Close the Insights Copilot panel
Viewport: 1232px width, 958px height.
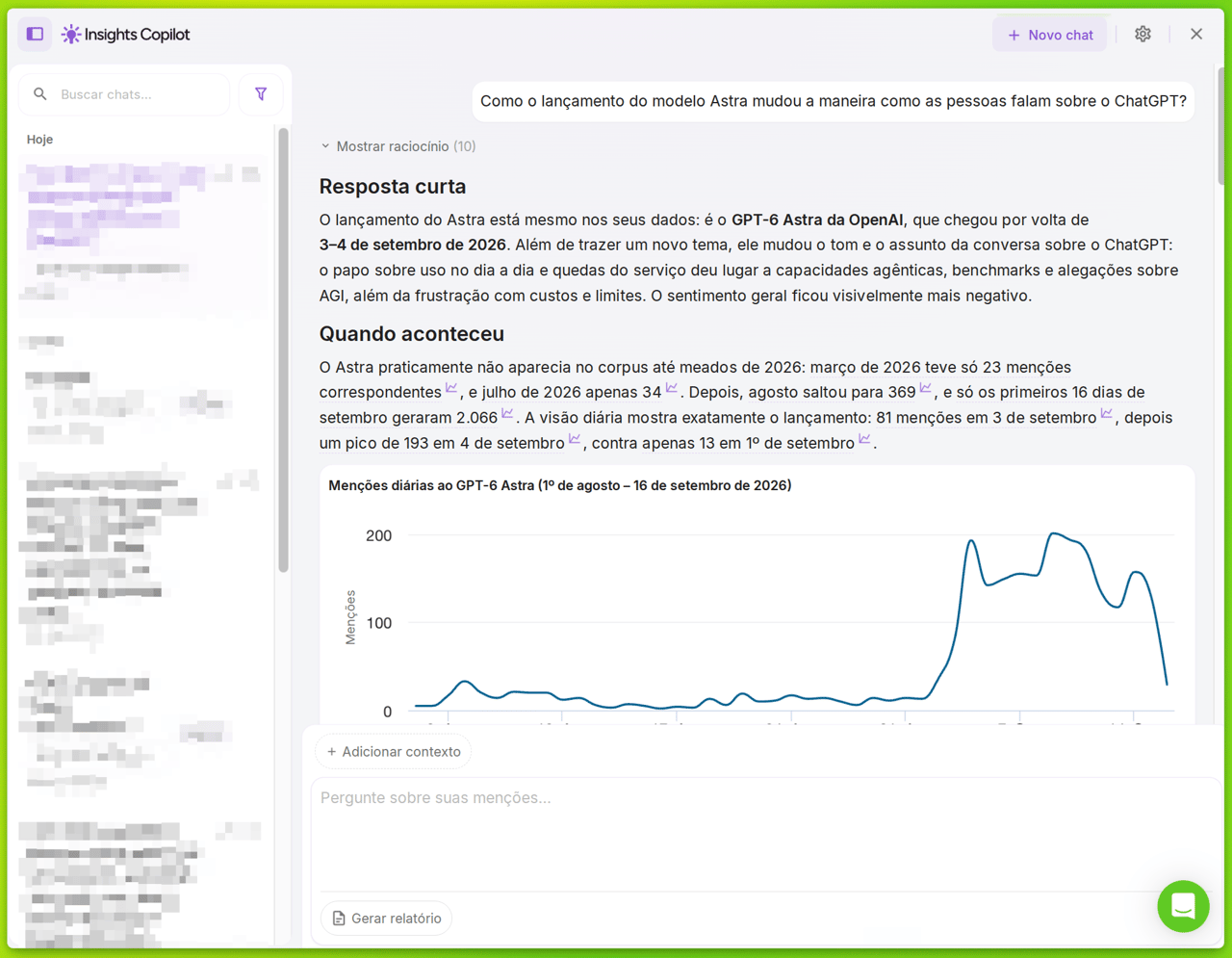[x=1196, y=34]
